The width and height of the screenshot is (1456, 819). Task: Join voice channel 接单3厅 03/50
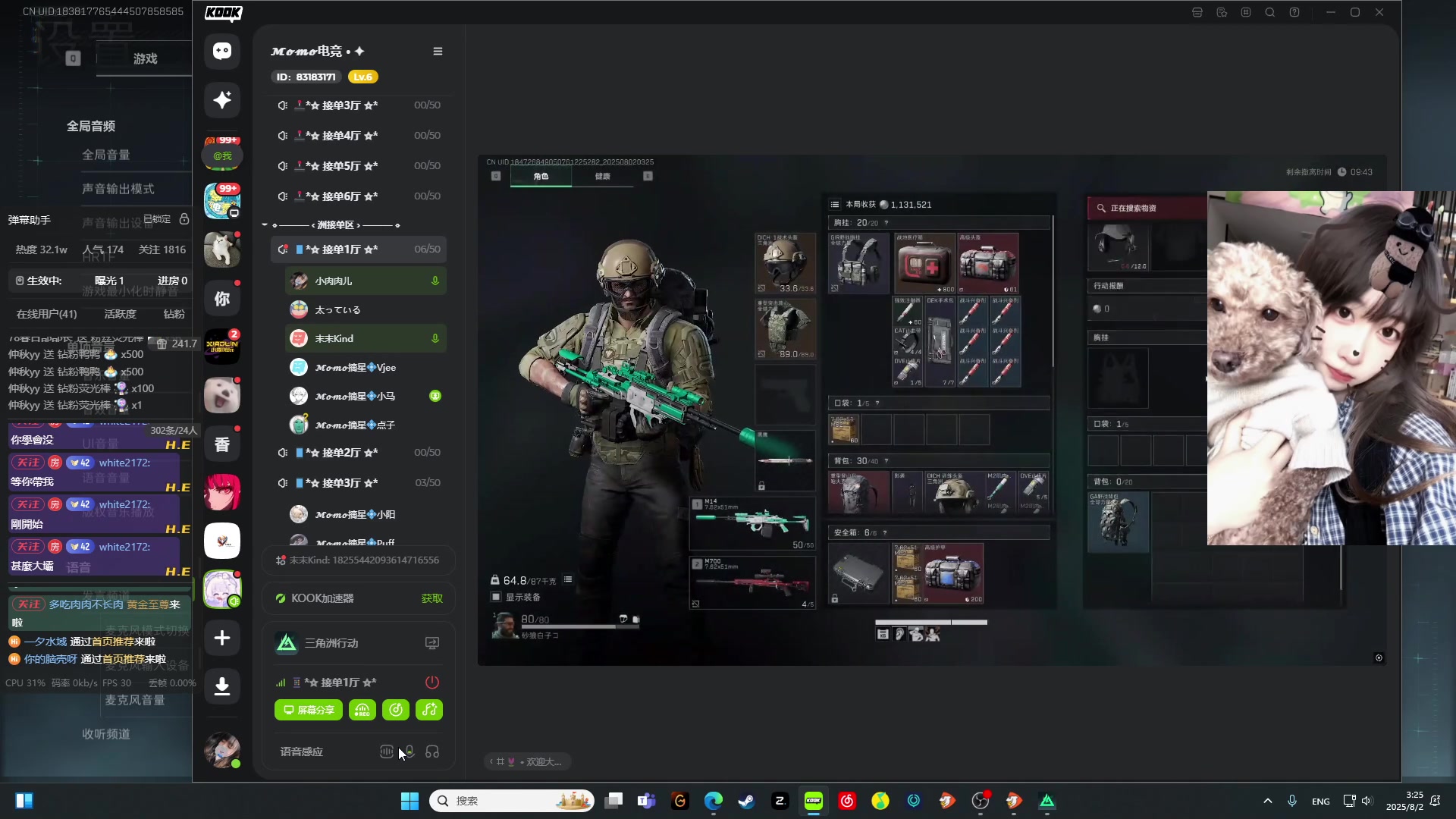click(358, 483)
